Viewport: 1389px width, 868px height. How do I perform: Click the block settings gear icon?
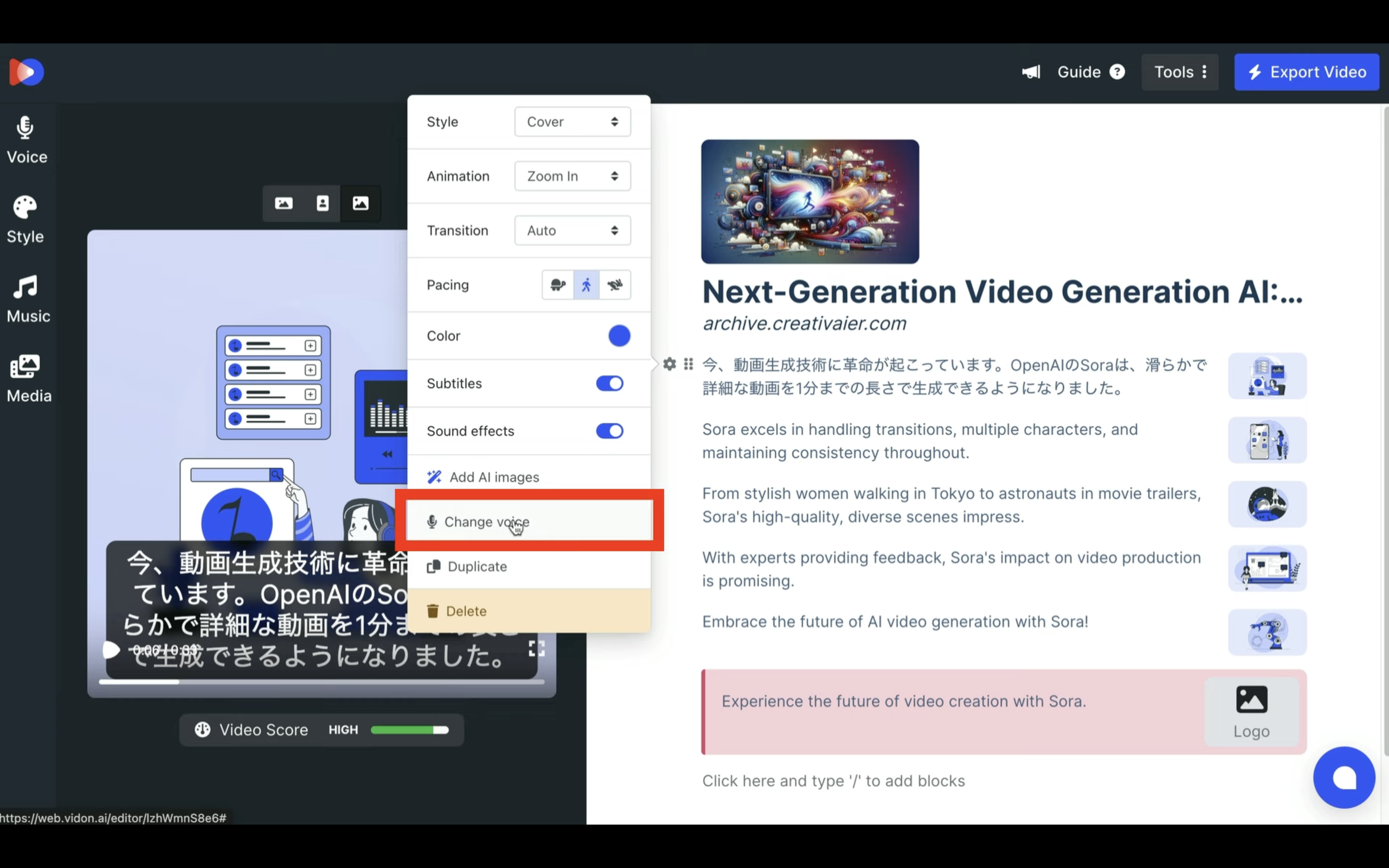(x=669, y=365)
